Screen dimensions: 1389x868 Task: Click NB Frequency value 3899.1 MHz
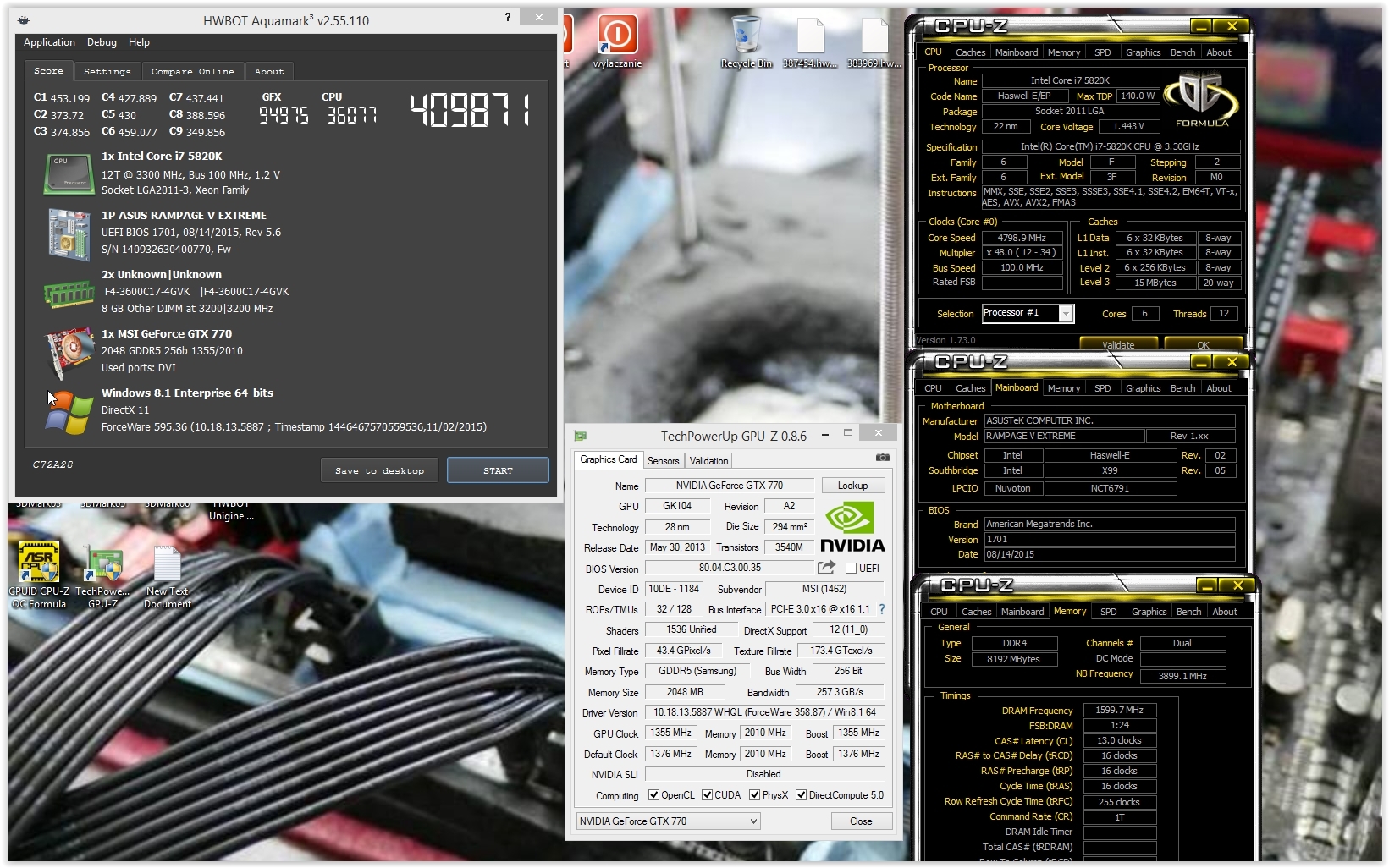[1182, 676]
